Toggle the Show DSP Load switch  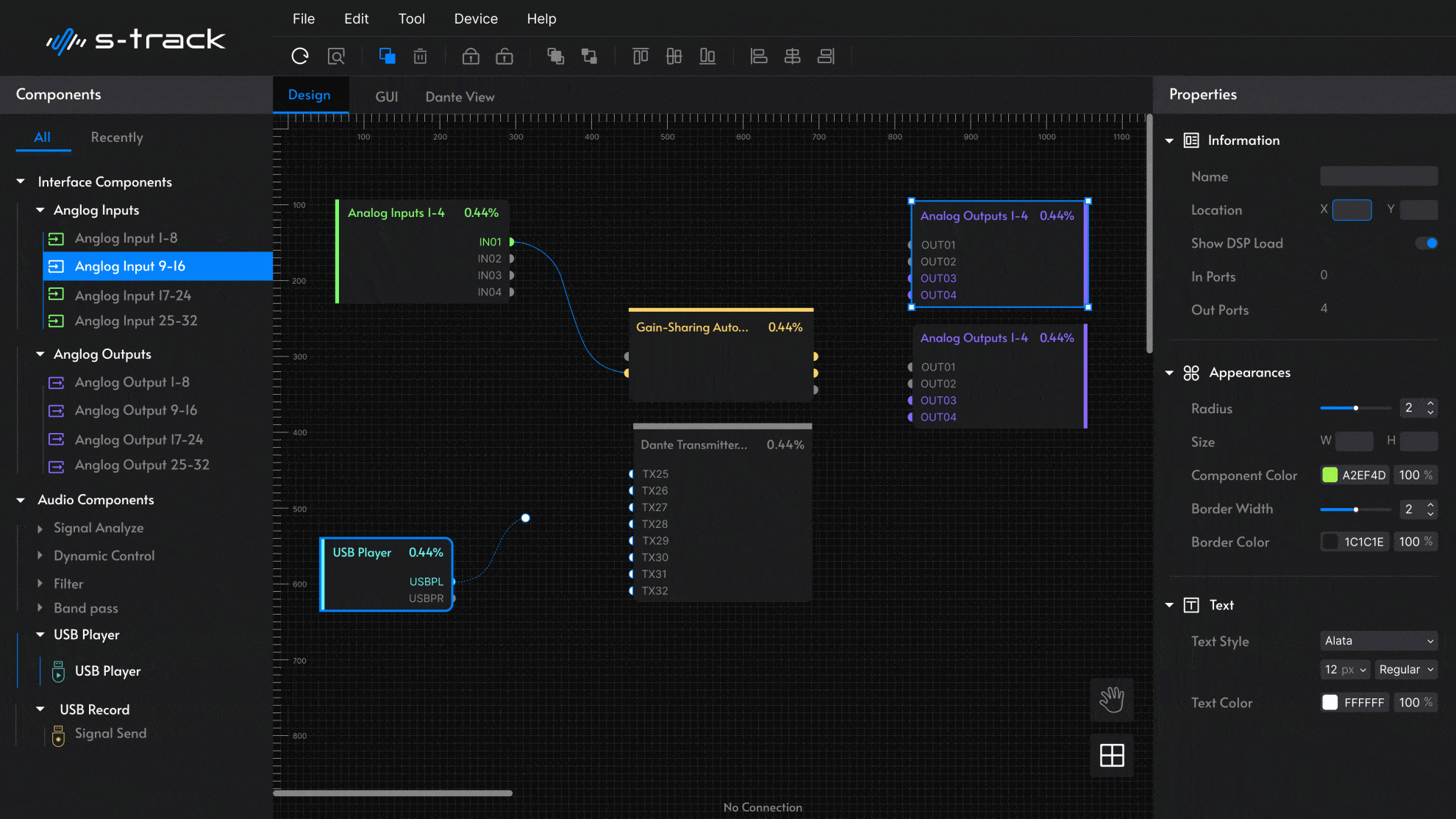[x=1427, y=243]
